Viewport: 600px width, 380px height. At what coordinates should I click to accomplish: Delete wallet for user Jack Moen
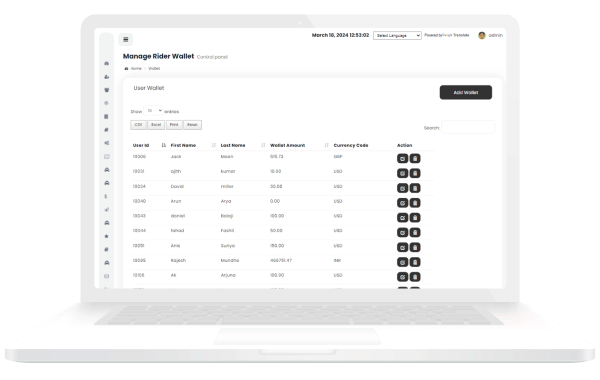point(415,158)
